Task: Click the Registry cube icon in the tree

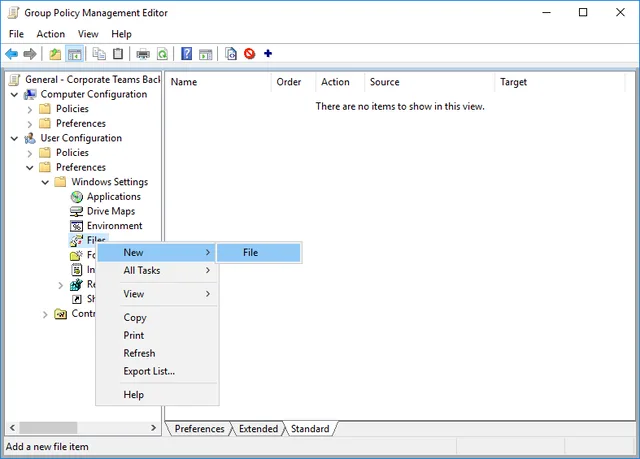Action: pos(76,284)
